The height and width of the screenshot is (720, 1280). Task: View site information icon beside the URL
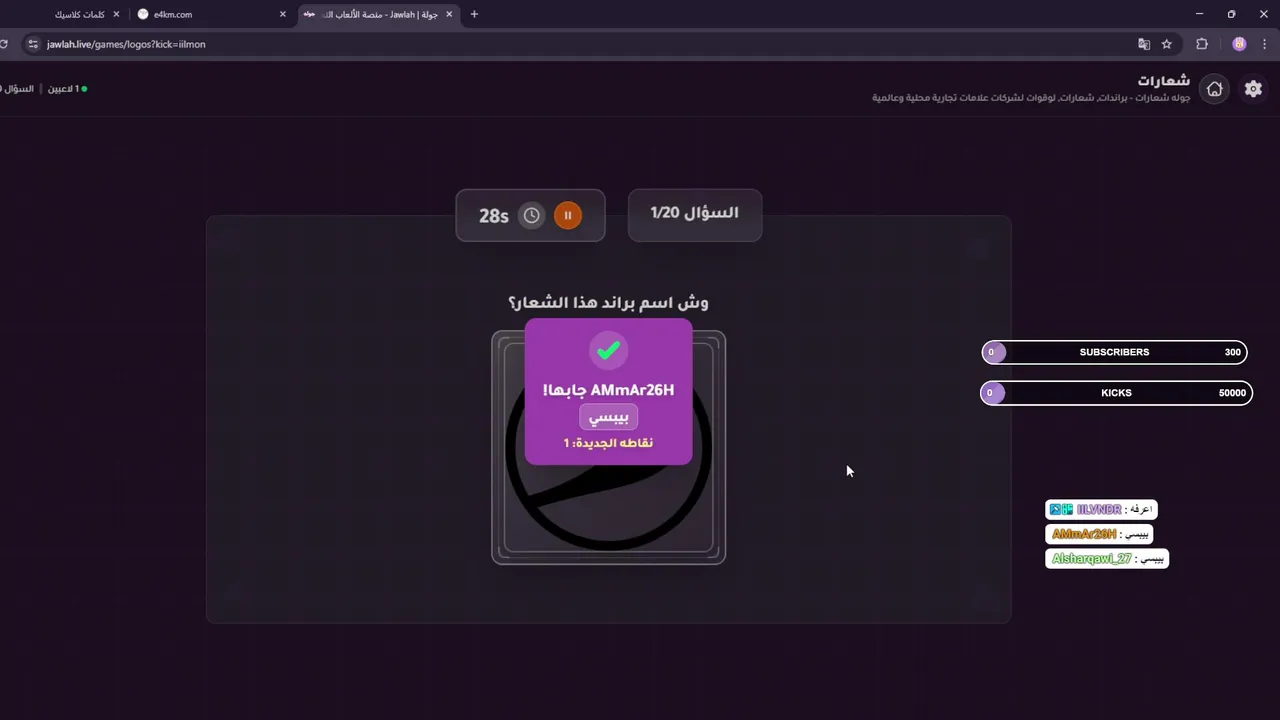(x=32, y=44)
